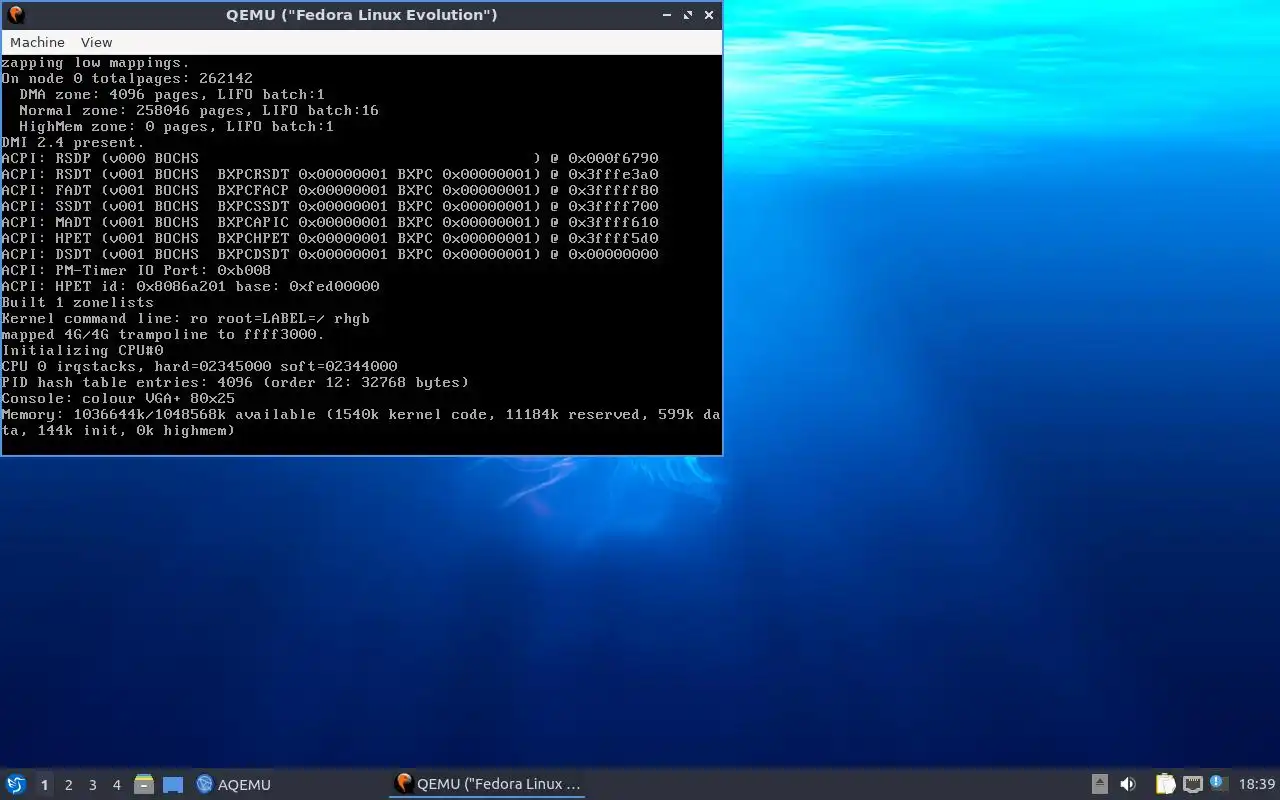Click the 'ACPI: PM-Timer IO Port' line

(136, 270)
